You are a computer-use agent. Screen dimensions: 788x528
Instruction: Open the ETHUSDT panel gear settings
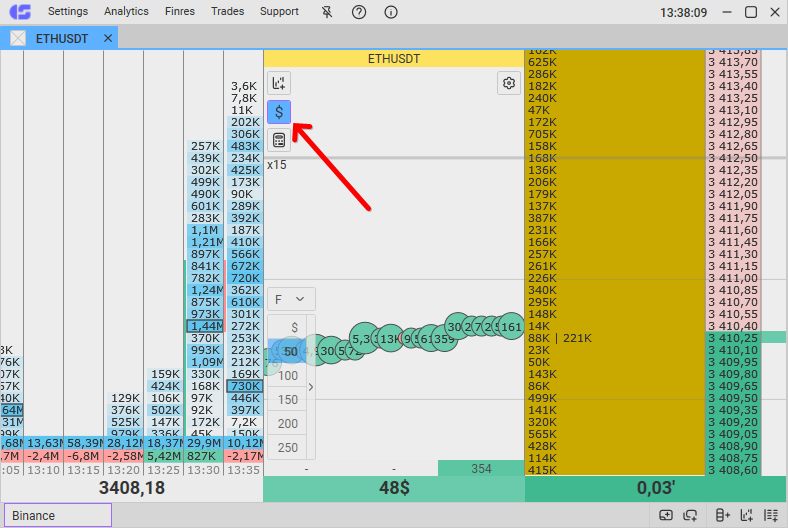click(509, 83)
